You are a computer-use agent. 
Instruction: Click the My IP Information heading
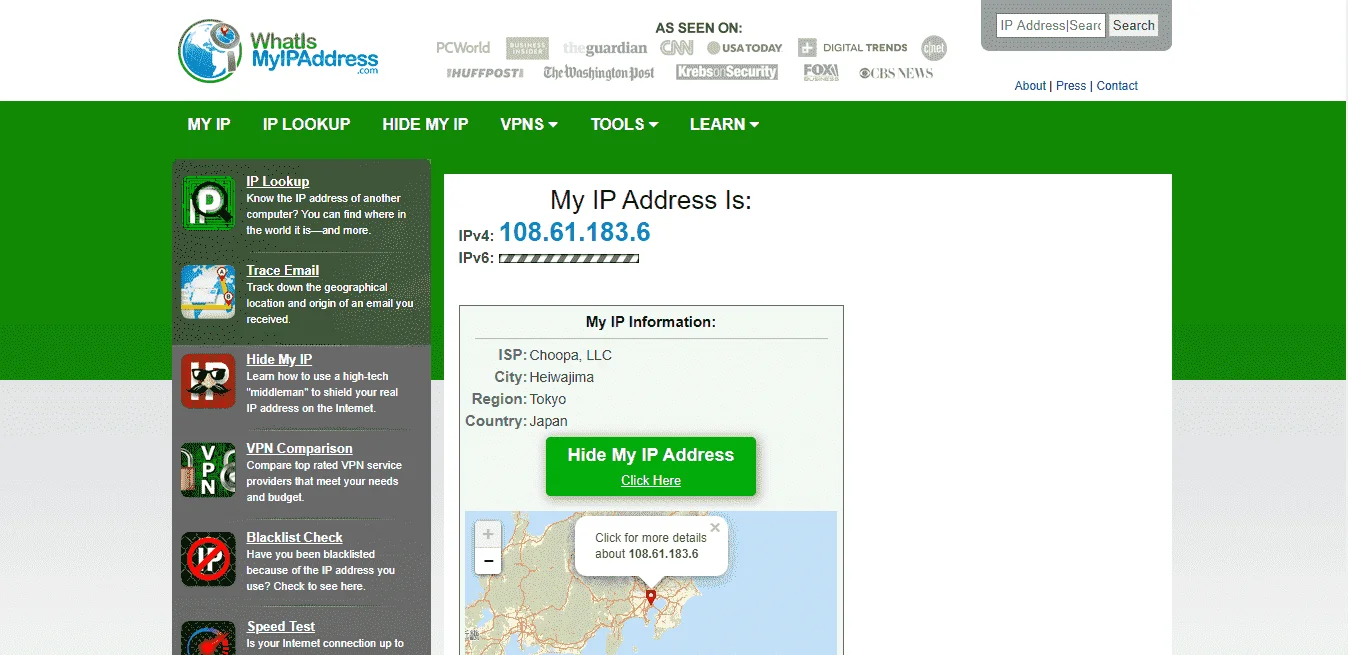tap(651, 322)
